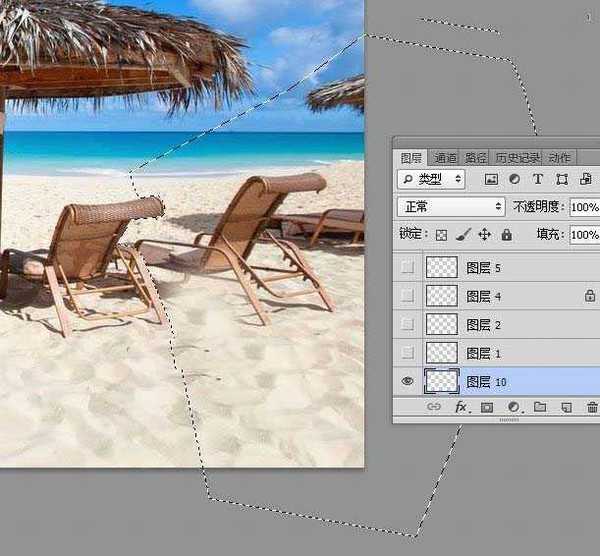Select the 图层 4 thumbnail
Image resolution: width=600 pixels, height=556 pixels.
(x=442, y=296)
